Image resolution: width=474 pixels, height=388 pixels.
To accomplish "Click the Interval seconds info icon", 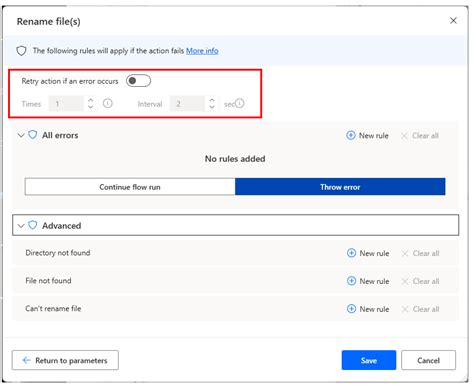I will tap(239, 103).
